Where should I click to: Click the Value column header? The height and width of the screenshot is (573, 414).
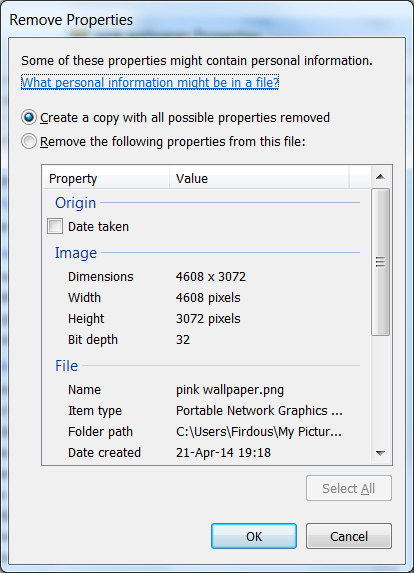[259, 178]
